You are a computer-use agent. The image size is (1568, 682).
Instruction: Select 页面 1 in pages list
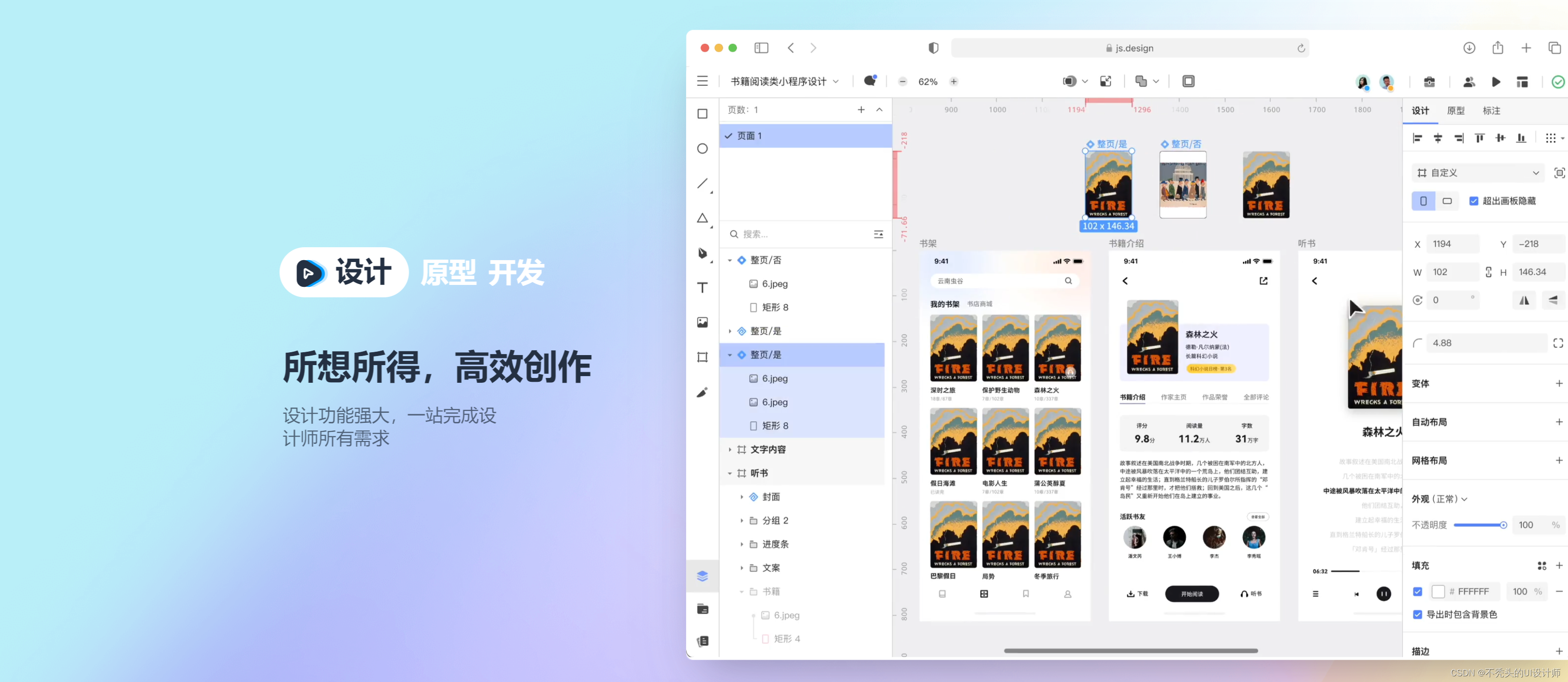coord(805,136)
